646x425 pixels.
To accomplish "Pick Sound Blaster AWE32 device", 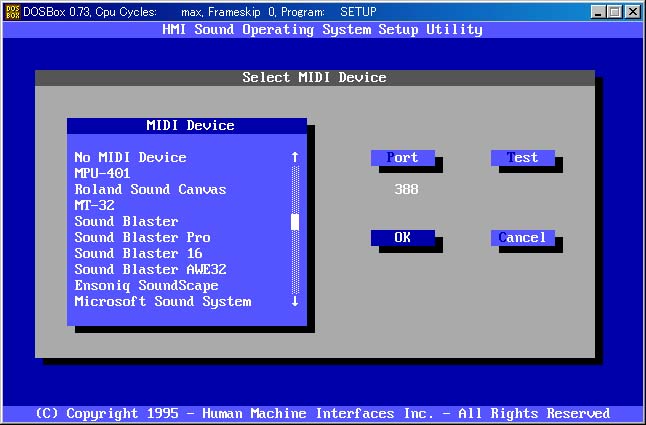I will (x=150, y=270).
